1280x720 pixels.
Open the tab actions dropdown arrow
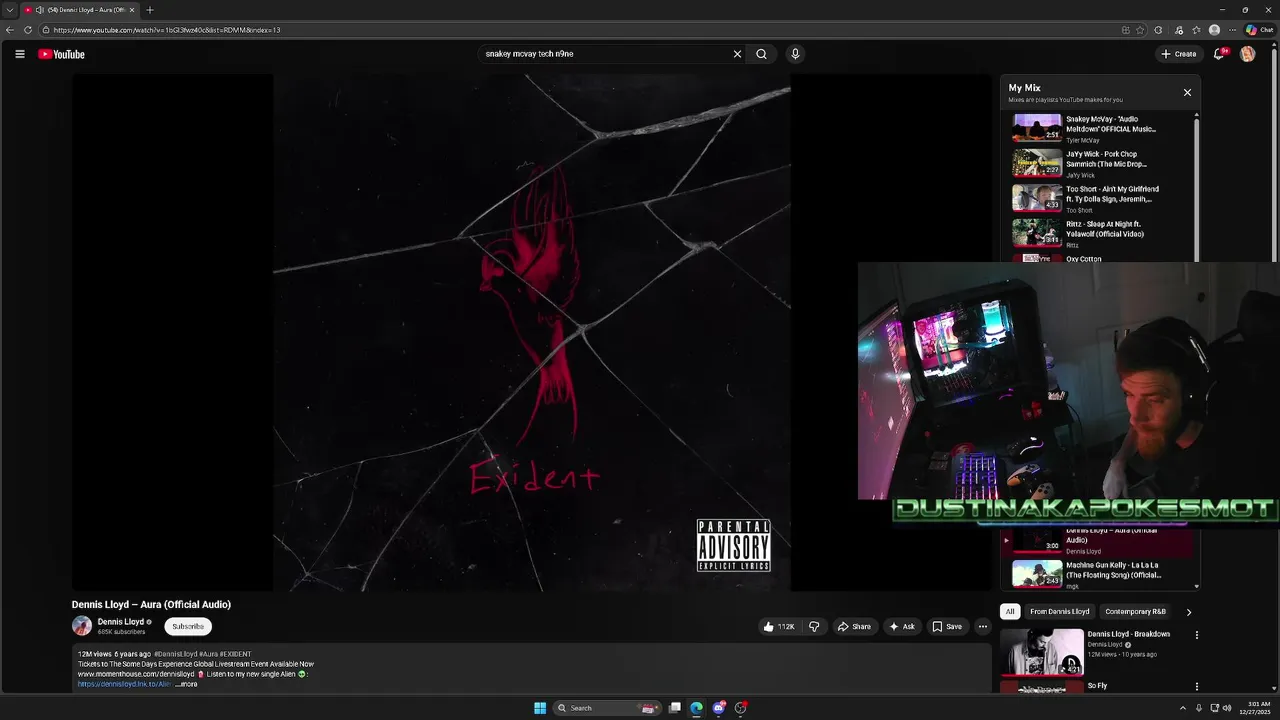coord(10,10)
